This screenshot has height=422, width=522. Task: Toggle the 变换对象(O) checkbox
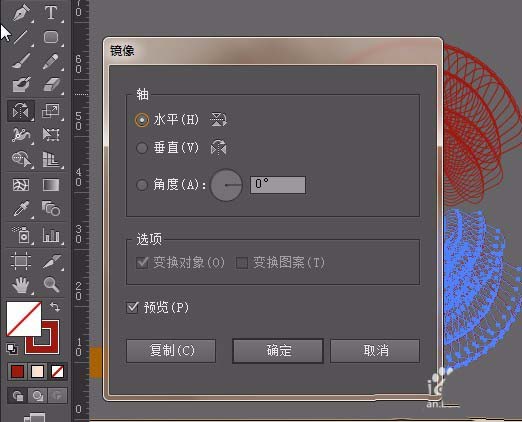(x=142, y=263)
